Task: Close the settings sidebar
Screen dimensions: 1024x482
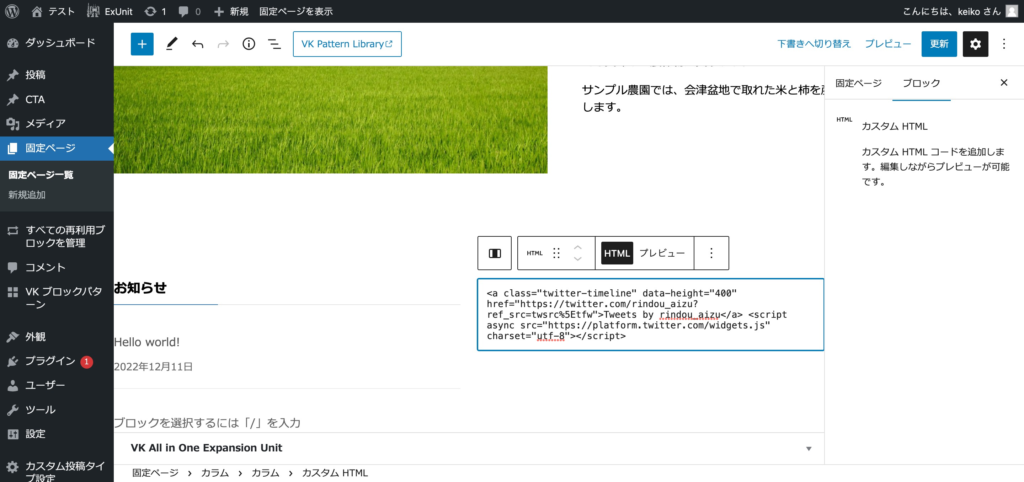Action: click(x=1004, y=83)
